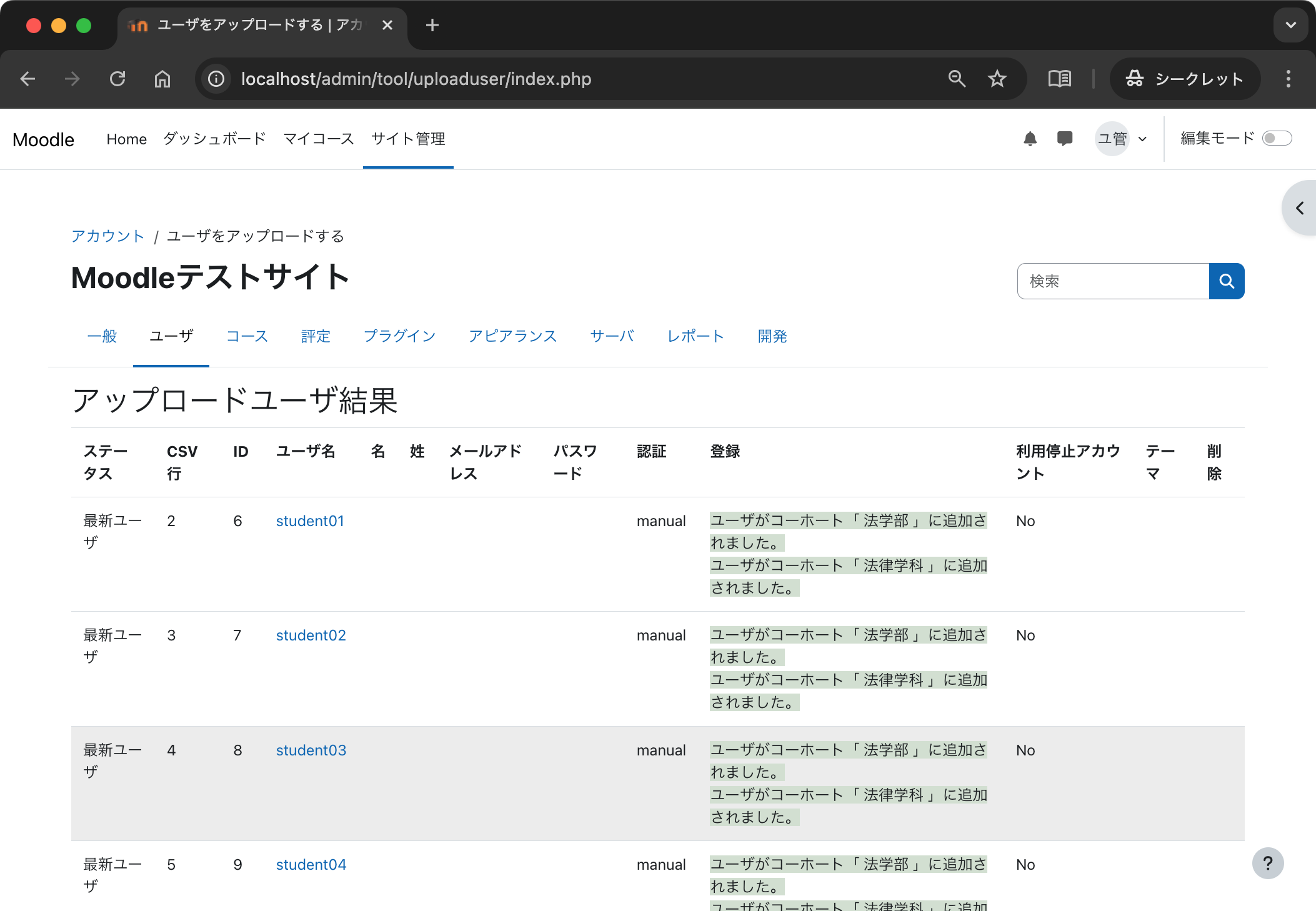Go back via the アカウント breadcrumb link
This screenshot has height=911, width=1316.
point(107,236)
